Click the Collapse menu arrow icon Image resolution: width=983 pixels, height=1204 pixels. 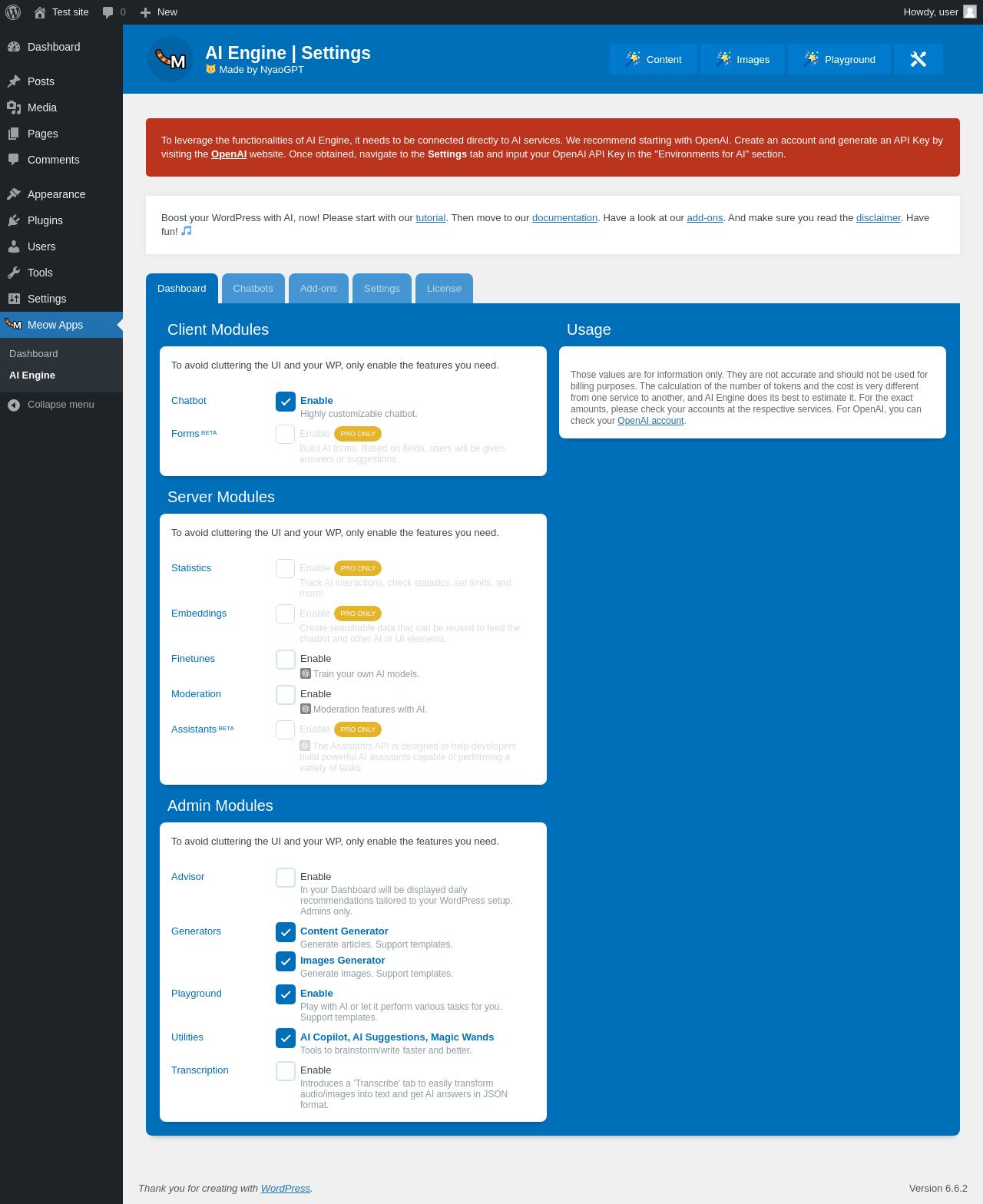pos(14,405)
